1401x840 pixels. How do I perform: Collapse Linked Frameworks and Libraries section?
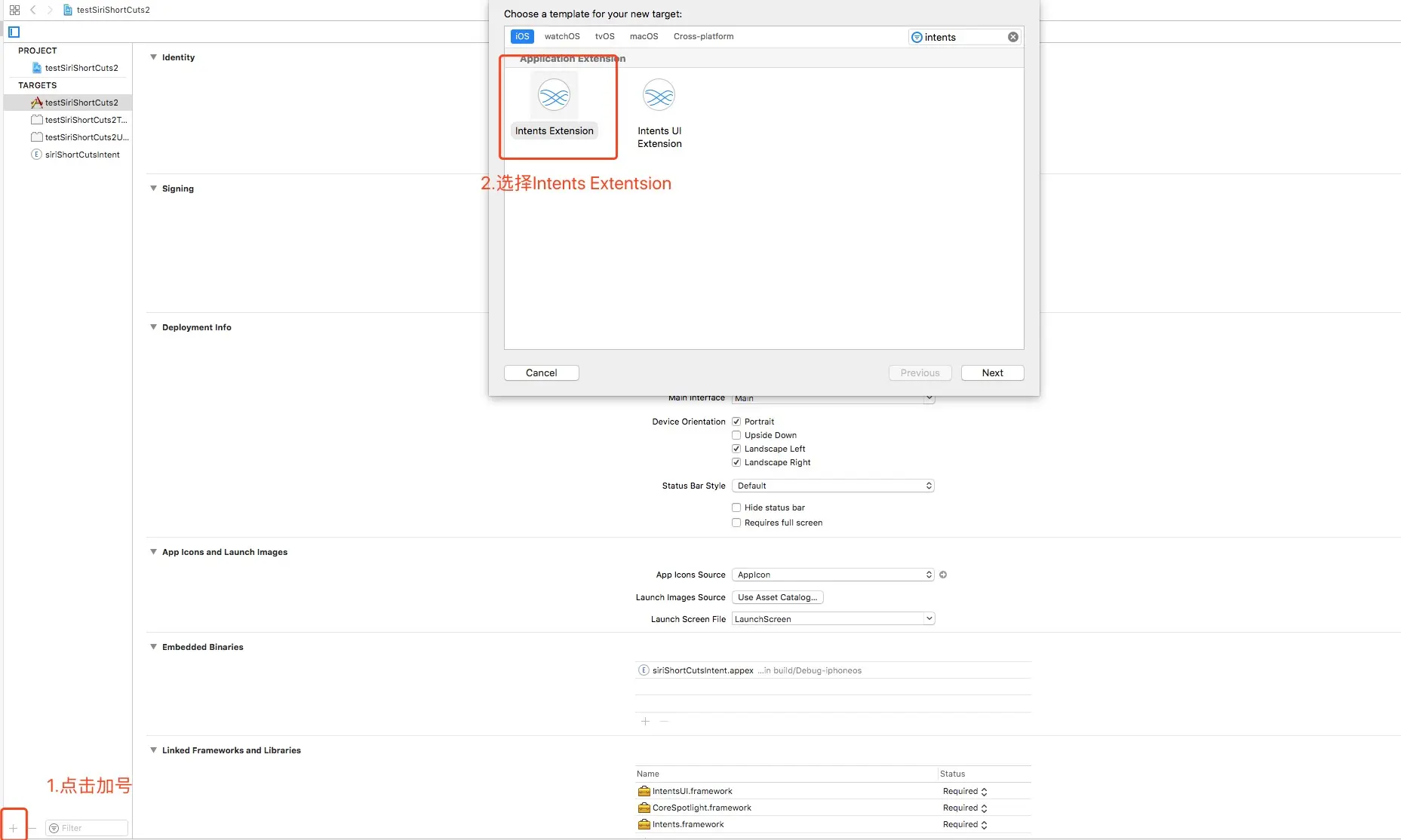click(x=154, y=750)
